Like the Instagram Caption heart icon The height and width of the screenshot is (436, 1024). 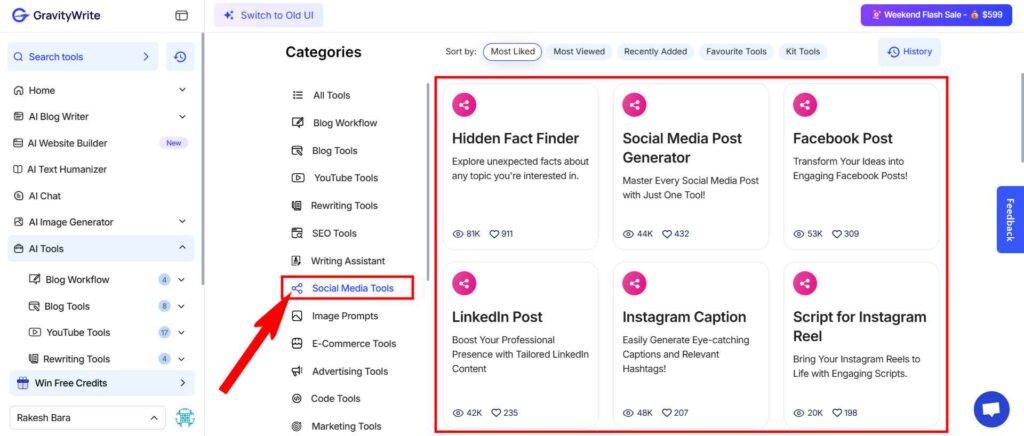point(667,413)
